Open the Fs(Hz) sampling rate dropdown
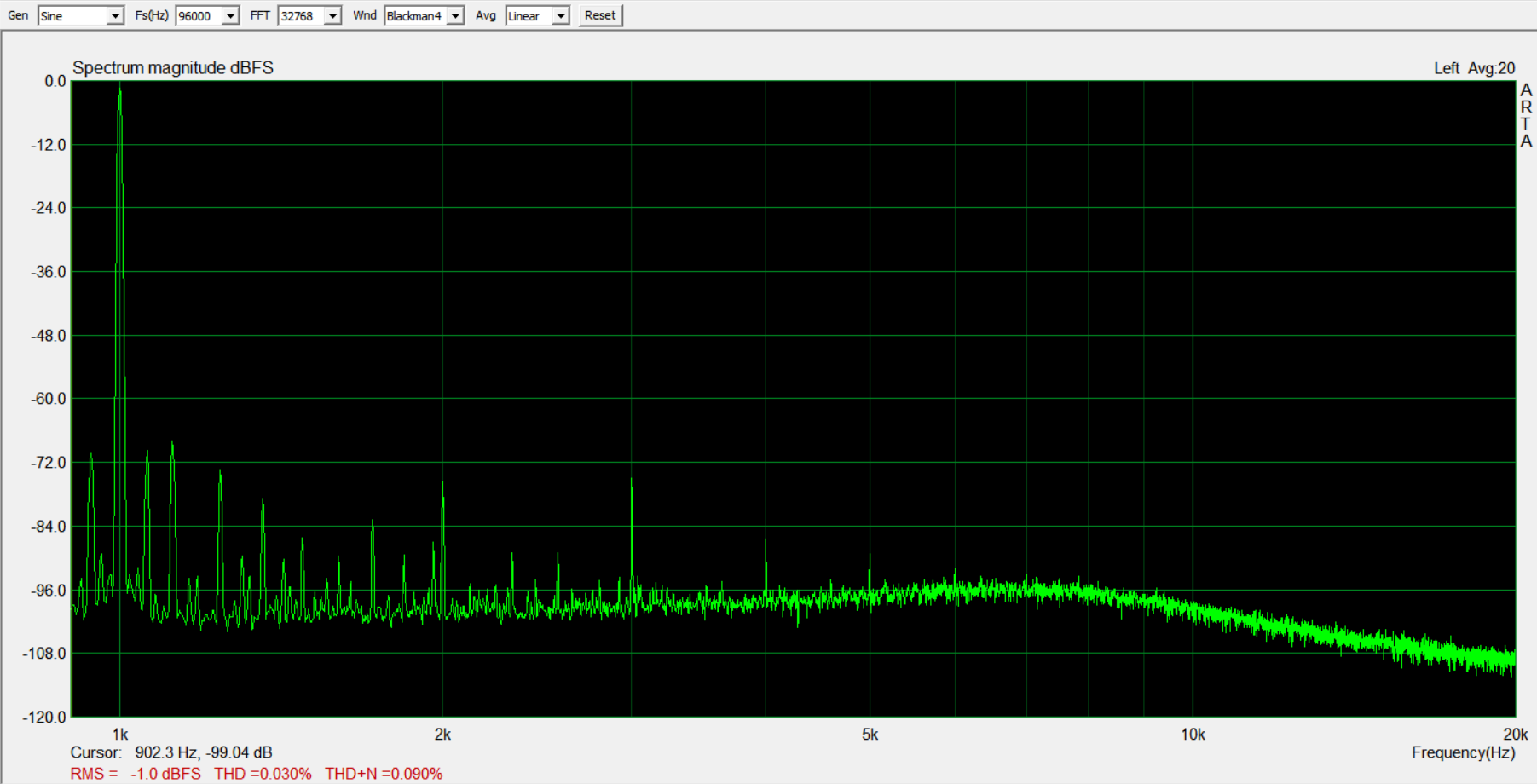The image size is (1537, 784). pyautogui.click(x=228, y=15)
